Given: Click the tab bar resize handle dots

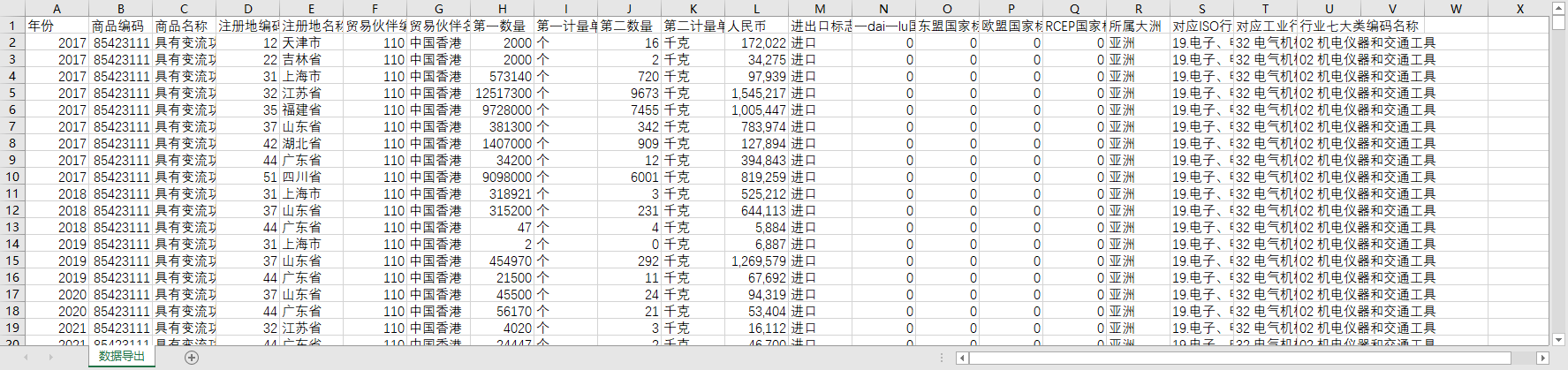Looking at the screenshot, I should [x=943, y=358].
